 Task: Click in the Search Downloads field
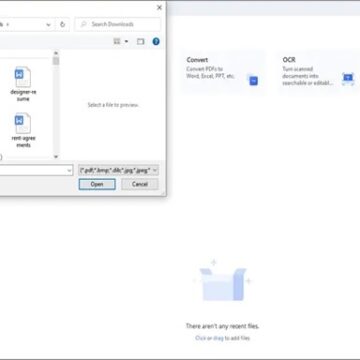click(117, 24)
